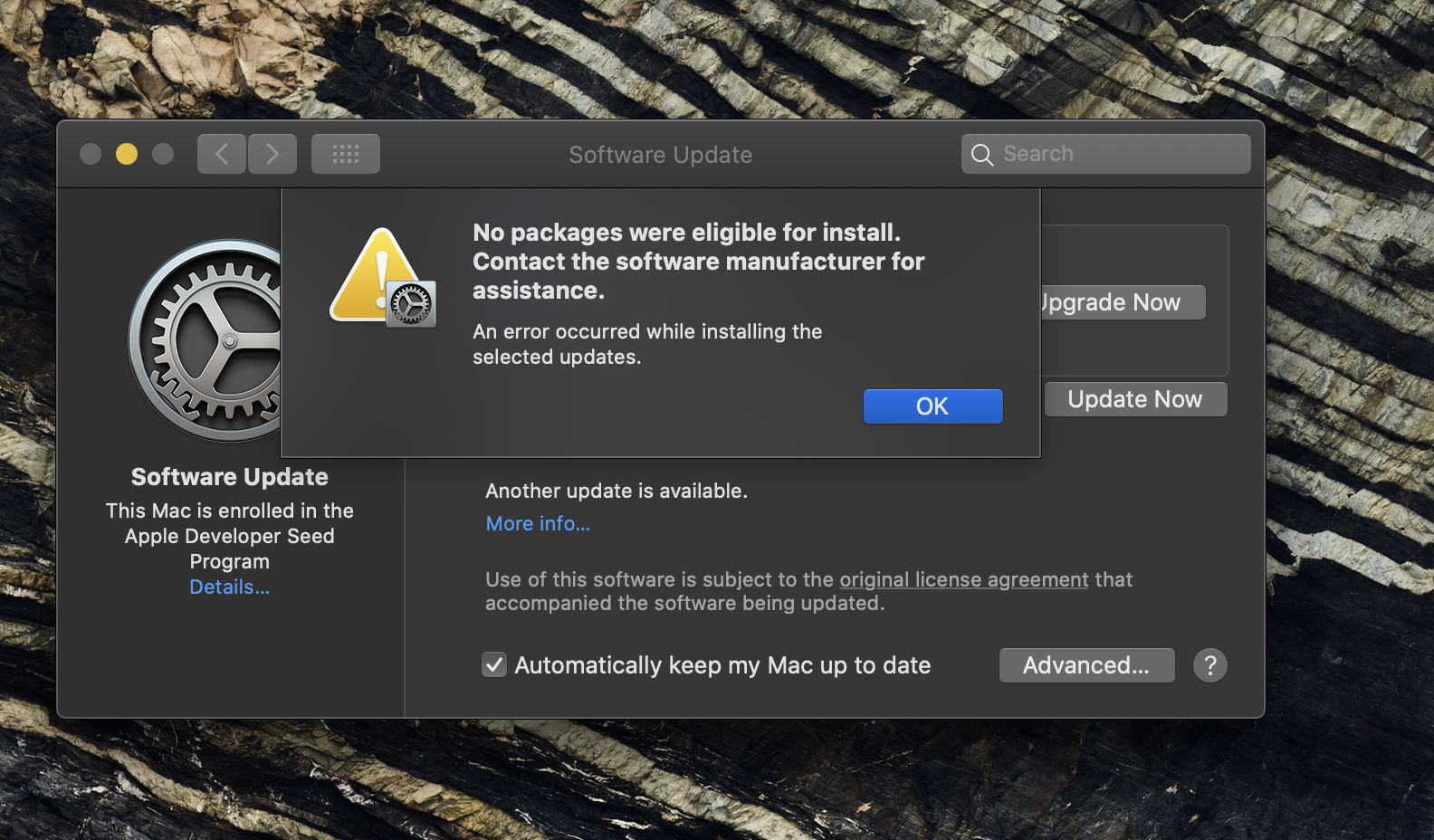Click the Software Update gear icon

click(x=206, y=341)
